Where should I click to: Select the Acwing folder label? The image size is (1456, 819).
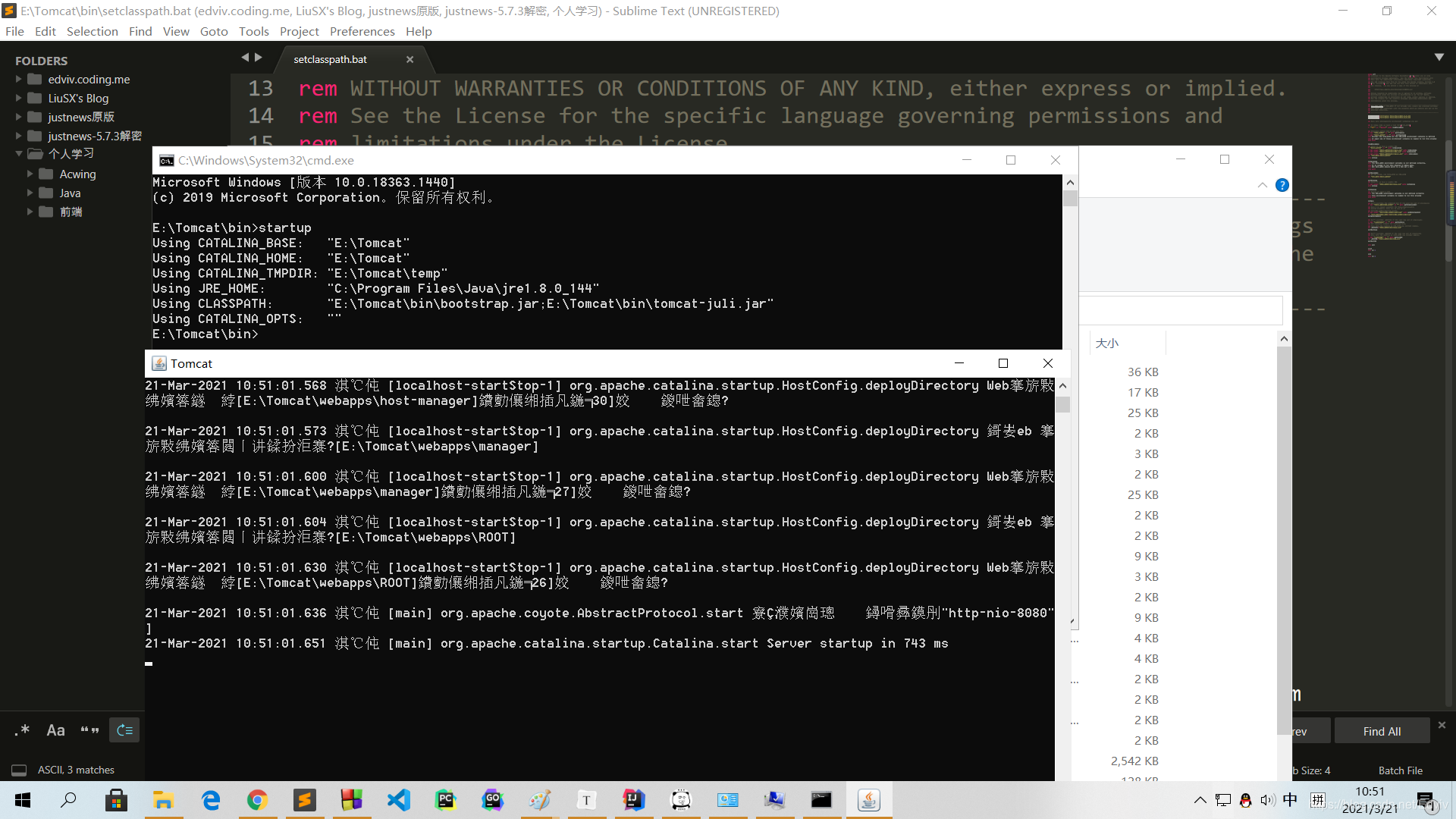(78, 174)
